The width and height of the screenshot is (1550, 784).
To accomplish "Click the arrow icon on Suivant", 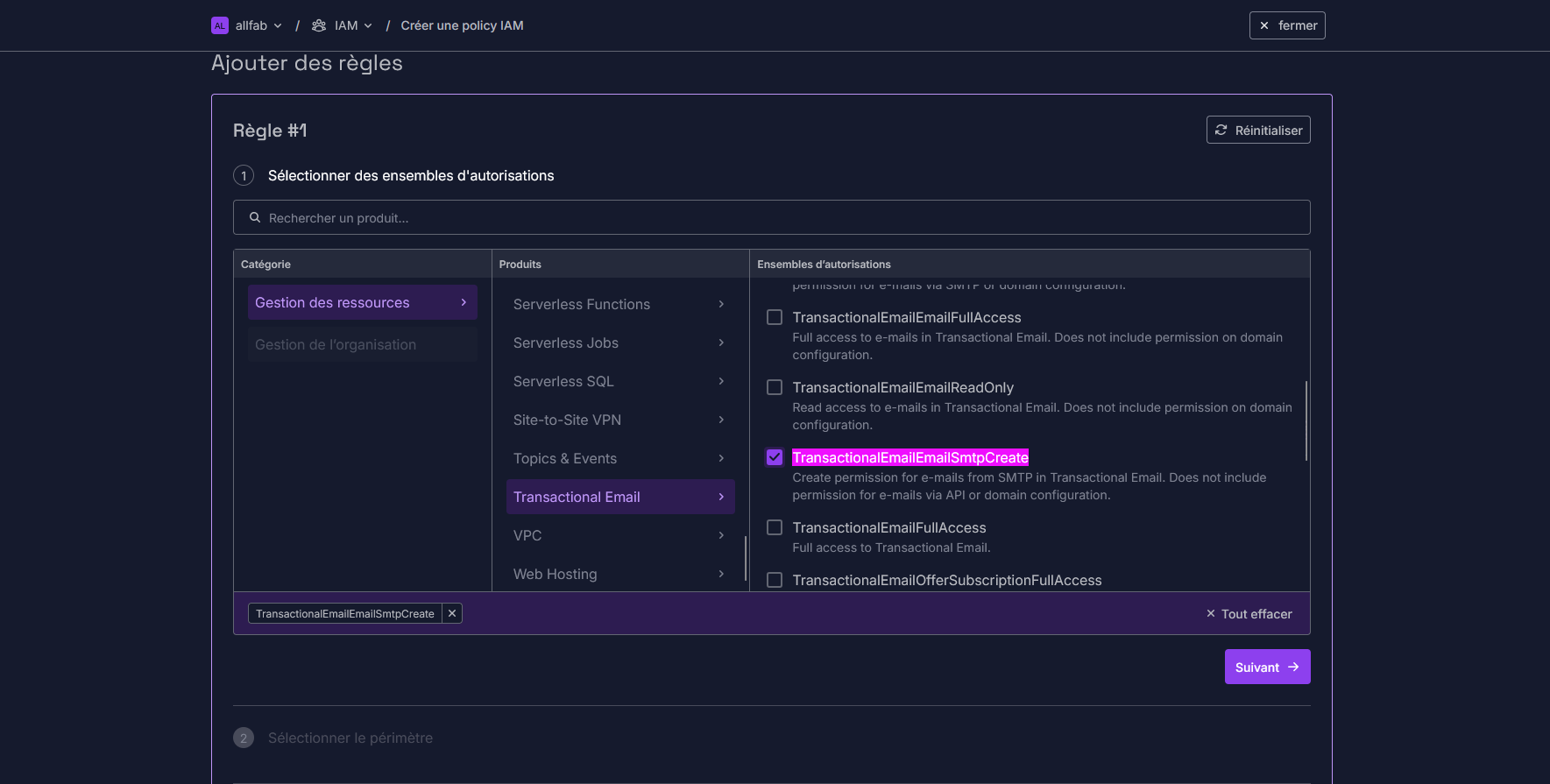I will [1293, 667].
